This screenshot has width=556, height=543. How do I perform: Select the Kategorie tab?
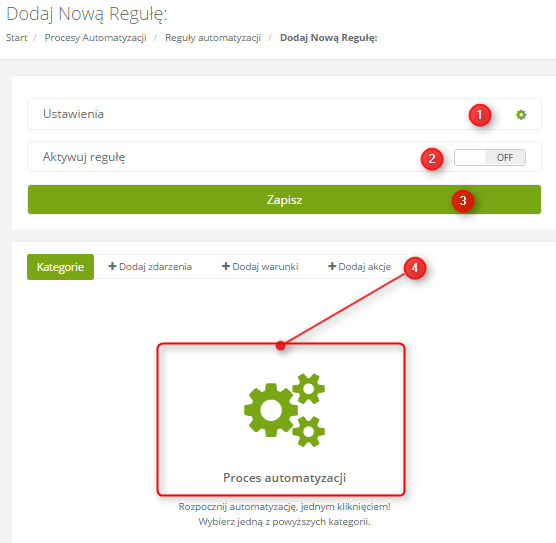point(60,267)
